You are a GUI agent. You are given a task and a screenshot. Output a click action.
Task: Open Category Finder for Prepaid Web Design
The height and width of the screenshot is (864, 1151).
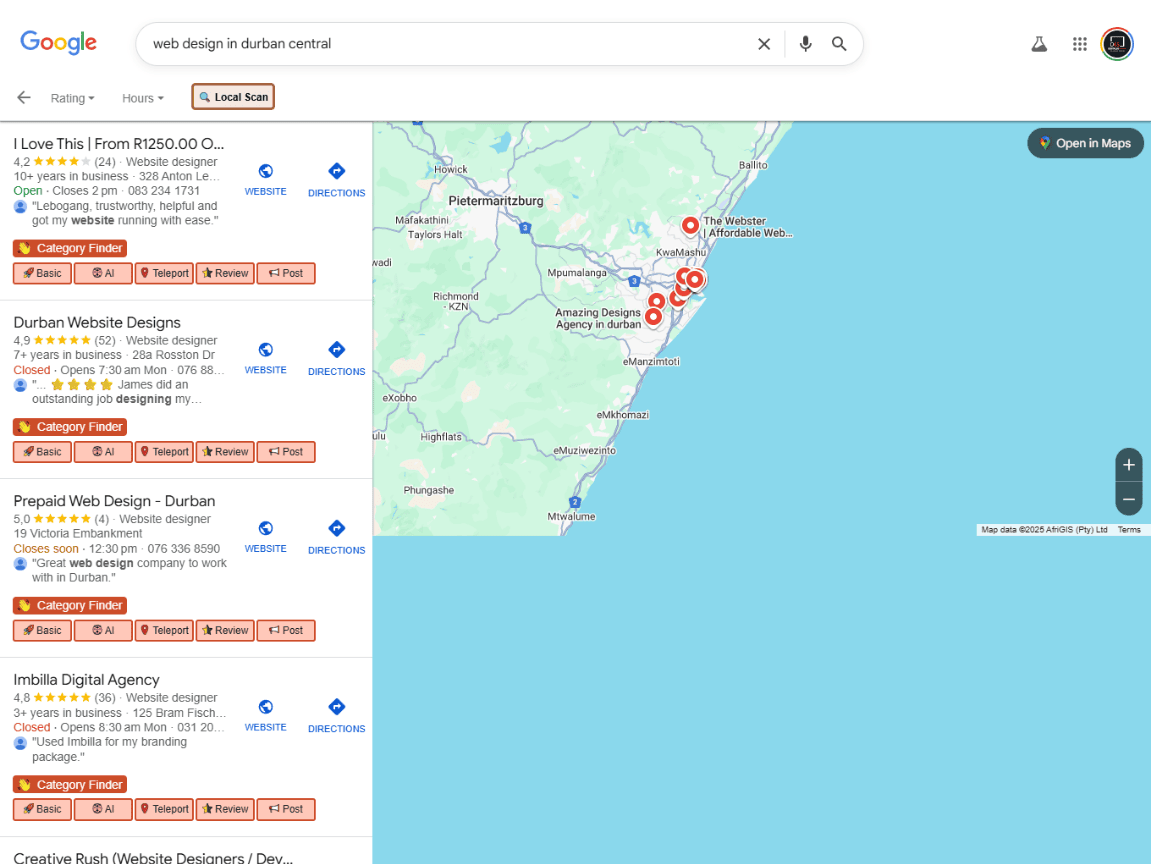click(x=70, y=606)
